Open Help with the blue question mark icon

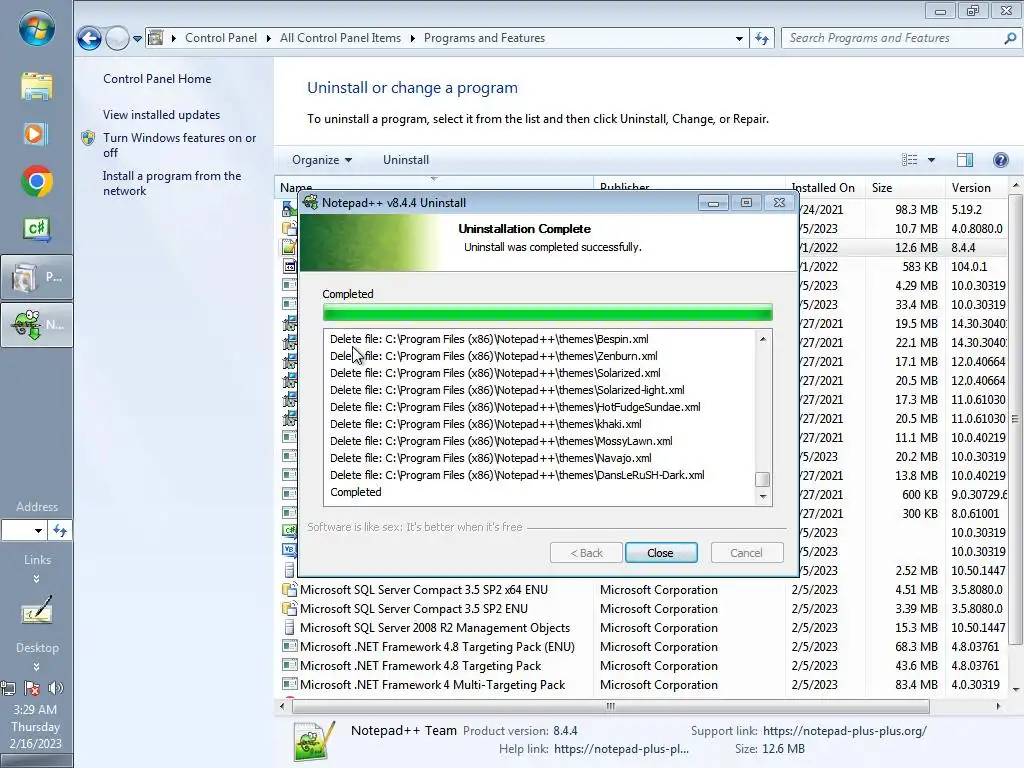click(x=1000, y=160)
